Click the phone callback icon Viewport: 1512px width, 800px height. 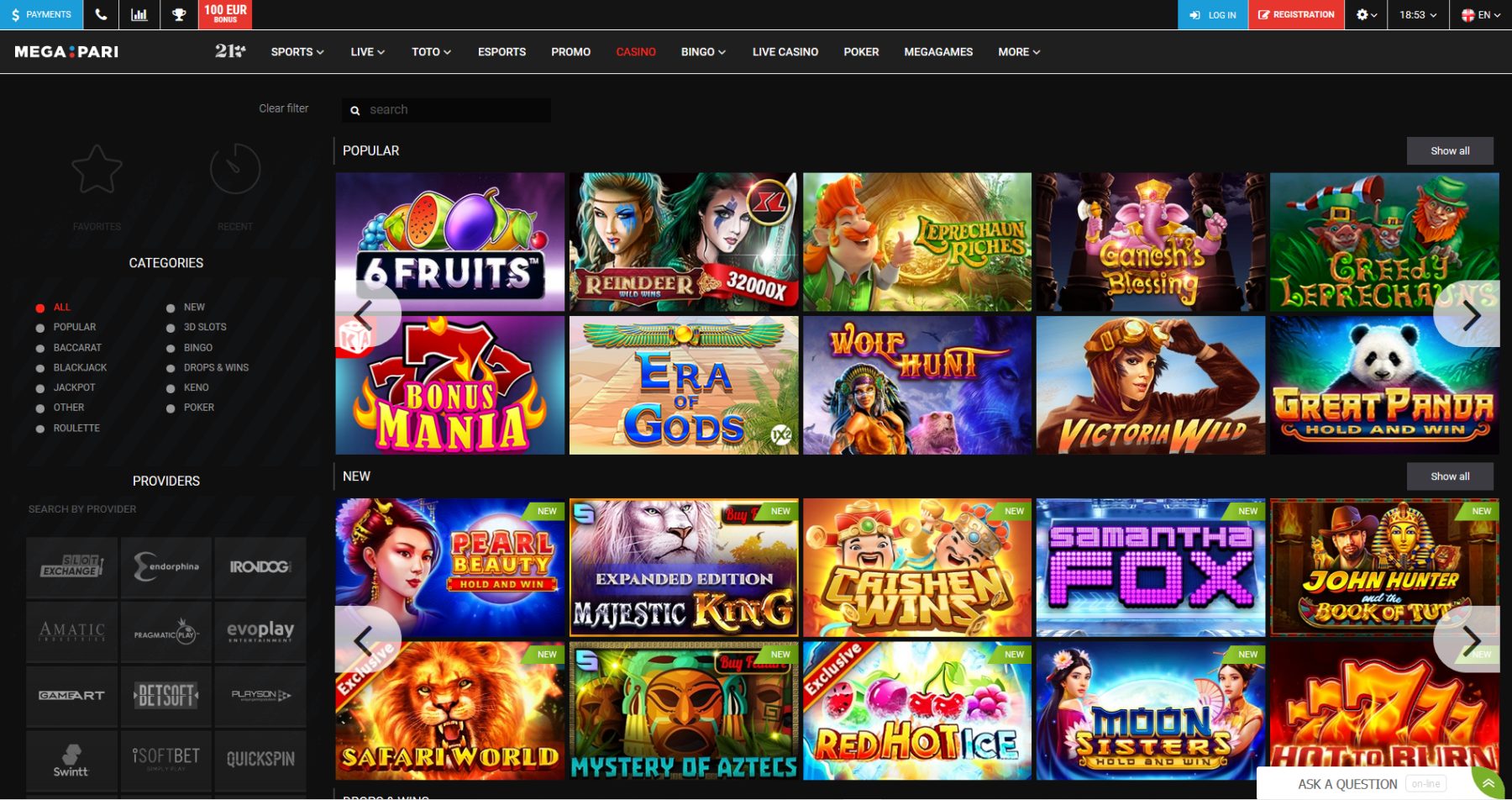[101, 14]
